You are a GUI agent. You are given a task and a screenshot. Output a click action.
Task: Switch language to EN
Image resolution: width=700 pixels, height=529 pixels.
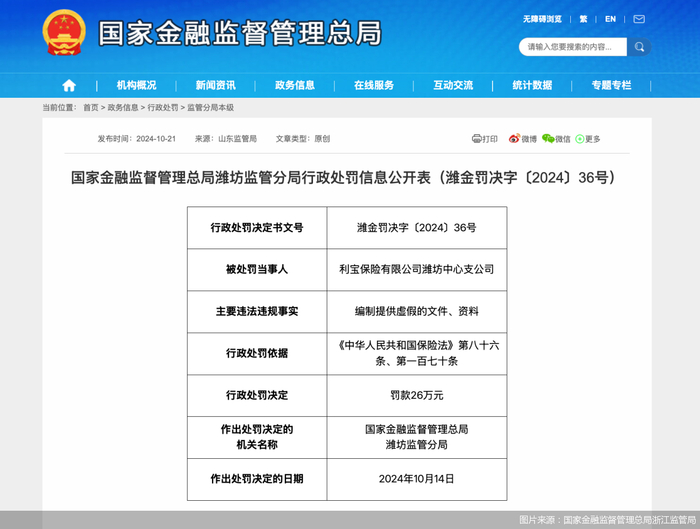pos(610,19)
